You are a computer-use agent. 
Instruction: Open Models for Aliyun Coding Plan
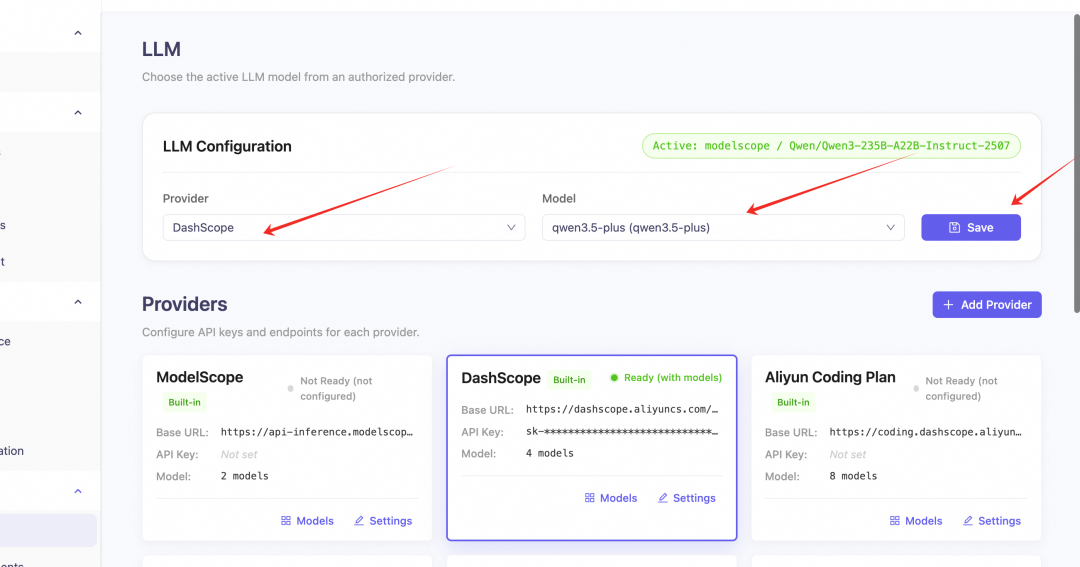[x=916, y=521]
